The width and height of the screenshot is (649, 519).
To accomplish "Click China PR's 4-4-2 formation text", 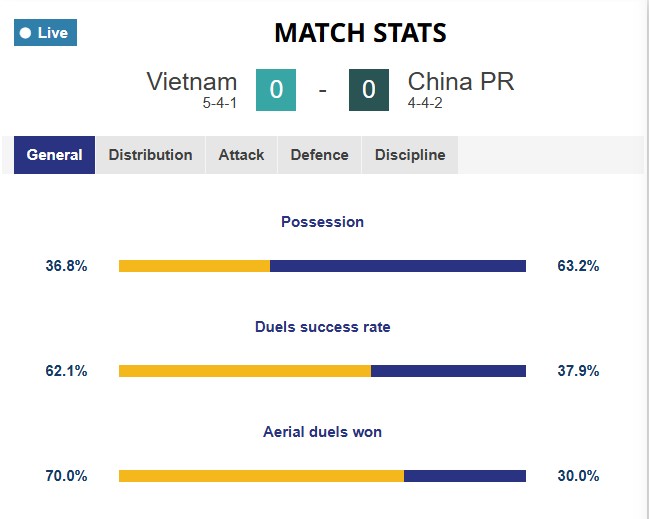I will [x=427, y=102].
